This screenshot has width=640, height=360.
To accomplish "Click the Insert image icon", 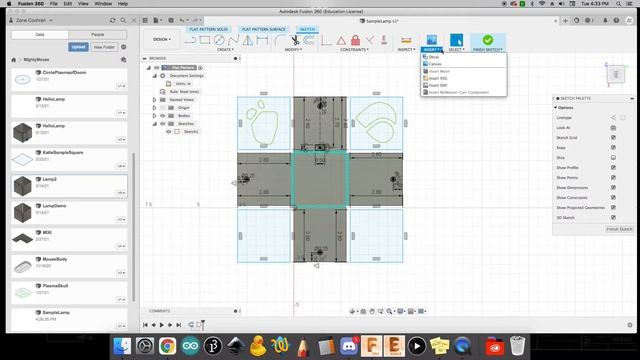I will click(x=431, y=40).
